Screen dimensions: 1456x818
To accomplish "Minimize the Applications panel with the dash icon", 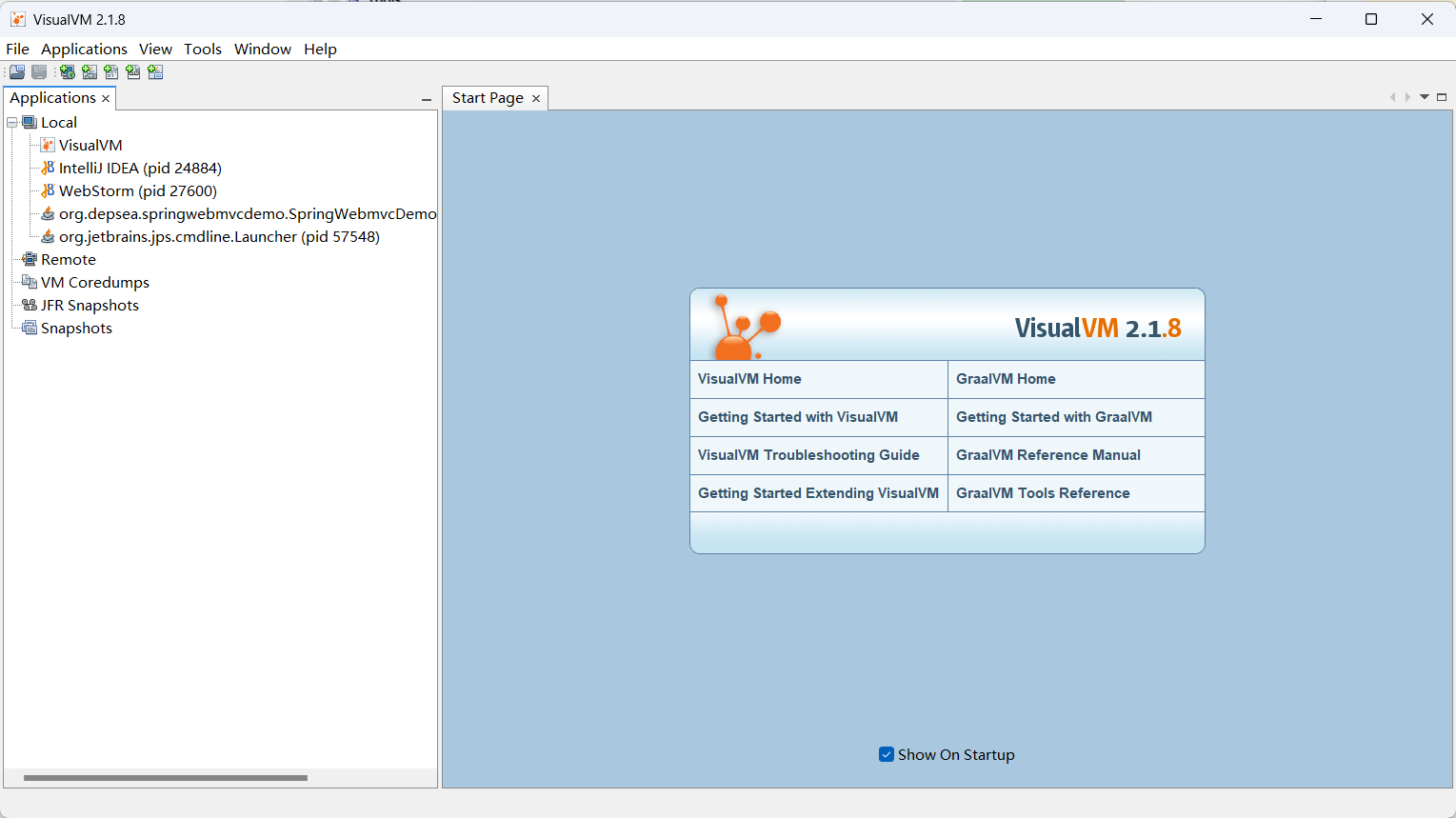I will coord(427,99).
